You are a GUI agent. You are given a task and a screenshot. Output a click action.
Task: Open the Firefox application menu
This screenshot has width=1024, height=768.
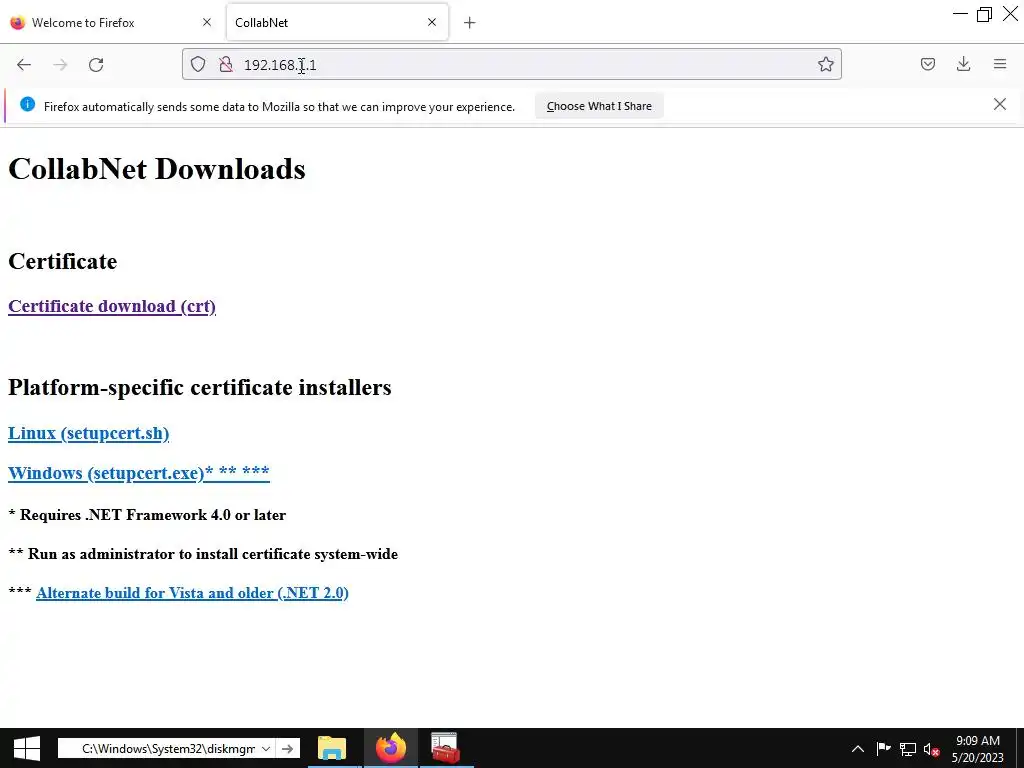pyautogui.click(x=1000, y=64)
